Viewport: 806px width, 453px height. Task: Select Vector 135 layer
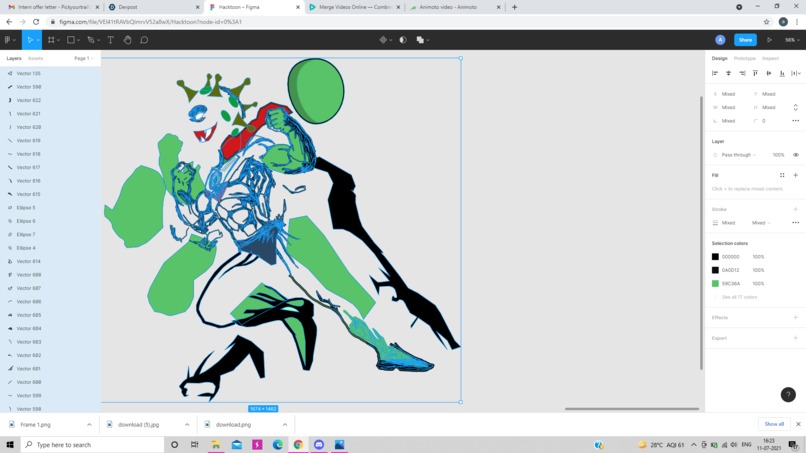pyautogui.click(x=50, y=74)
